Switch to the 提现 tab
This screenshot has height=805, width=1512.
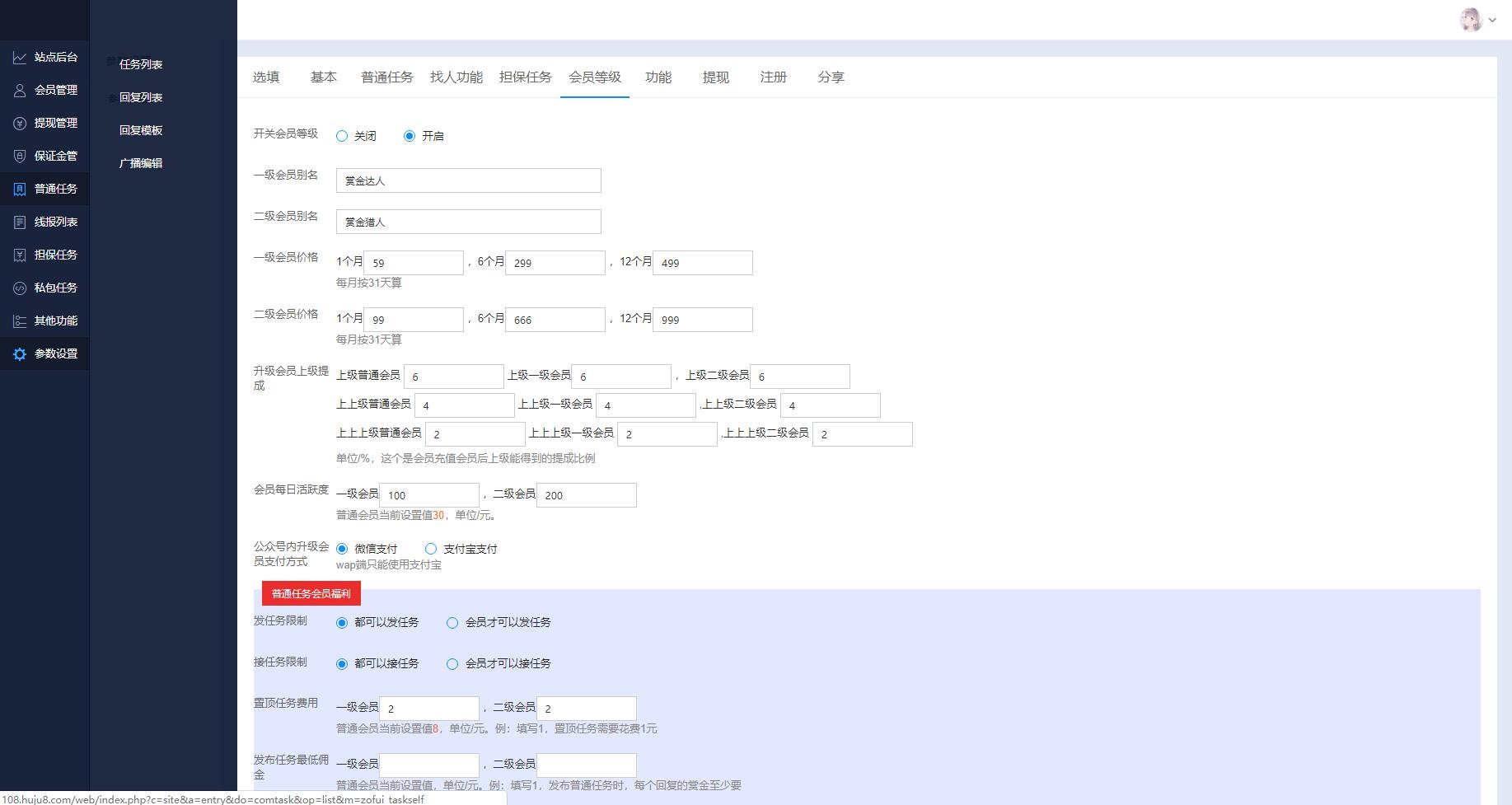coord(715,77)
